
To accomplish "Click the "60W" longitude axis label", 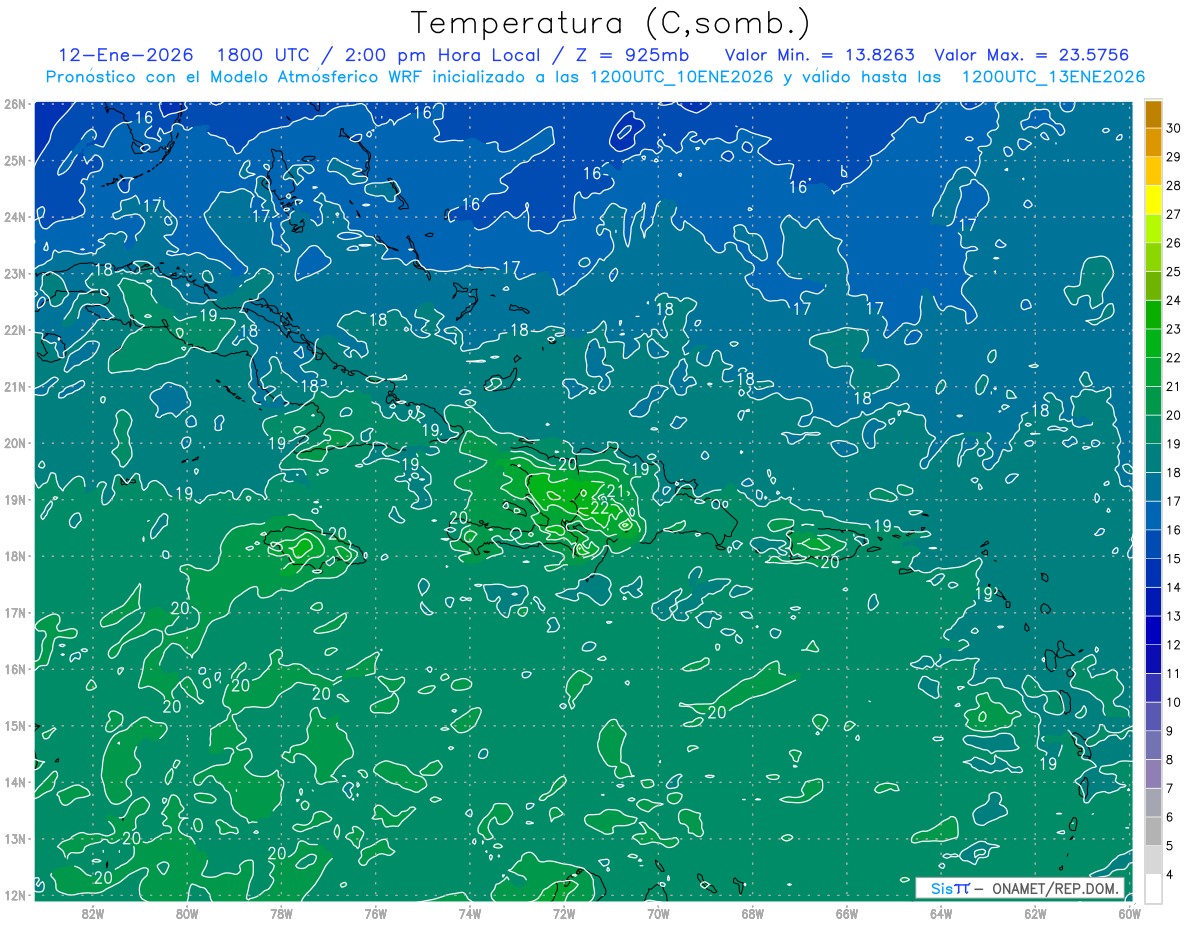I will [x=1129, y=913].
